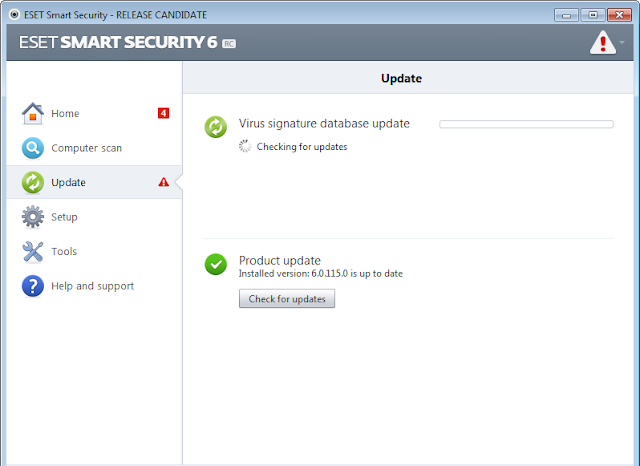The image size is (640, 466).
Task: Open the Home section
Action: point(95,113)
